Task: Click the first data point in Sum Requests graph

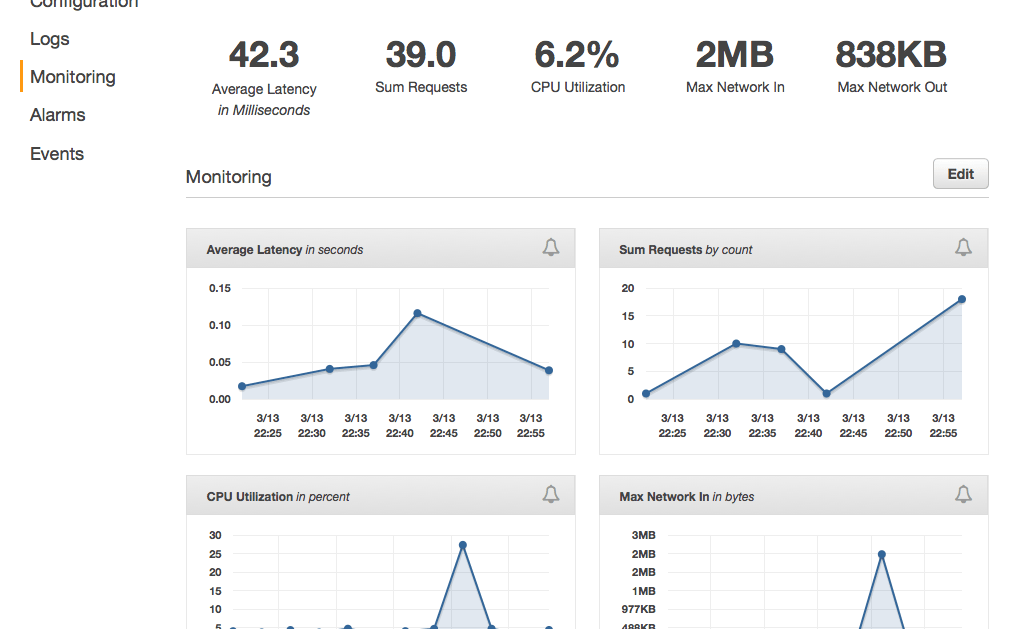Action: click(646, 394)
